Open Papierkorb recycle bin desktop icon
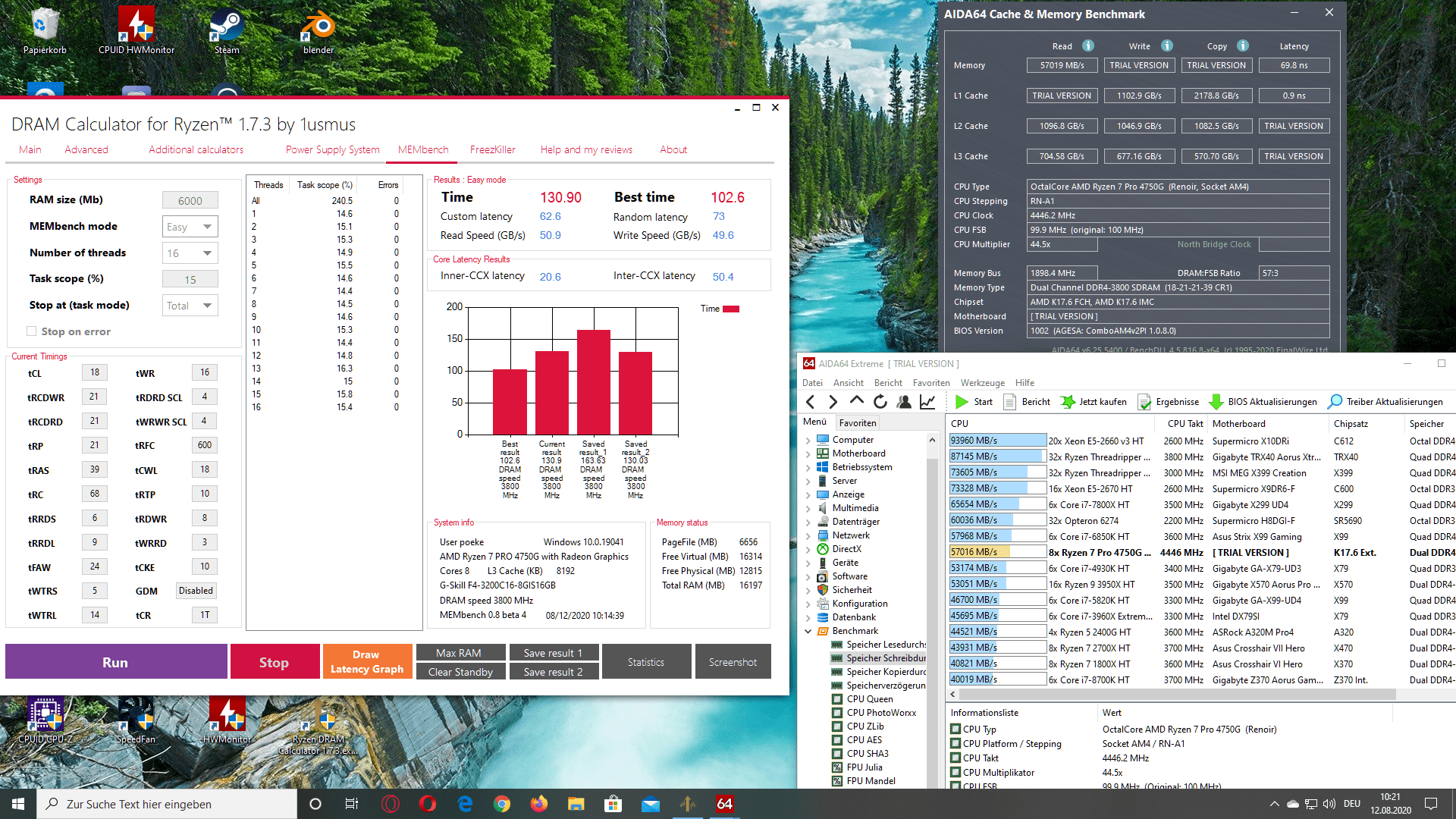The image size is (1456, 819). coord(45,30)
